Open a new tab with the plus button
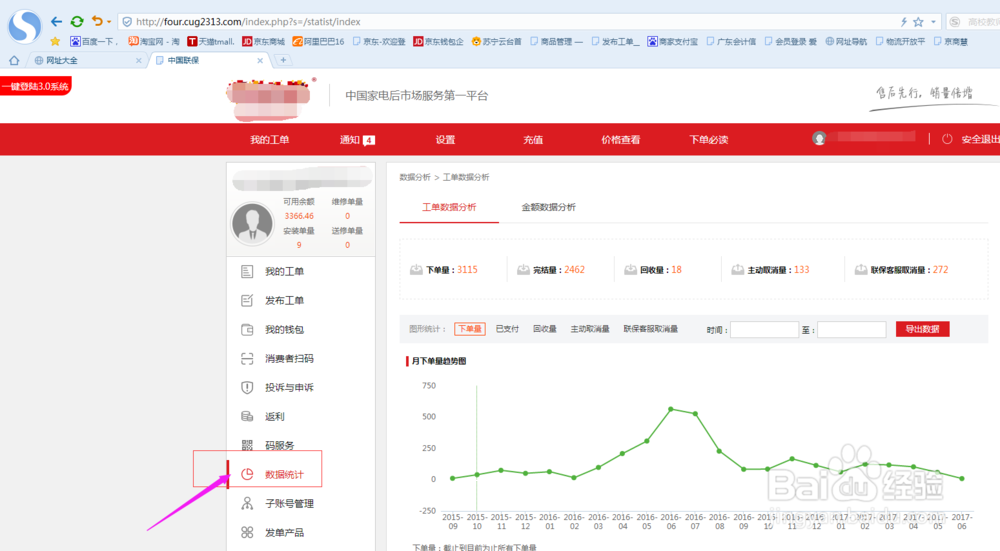Viewport: 1000px width, 551px height. pyautogui.click(x=283, y=60)
